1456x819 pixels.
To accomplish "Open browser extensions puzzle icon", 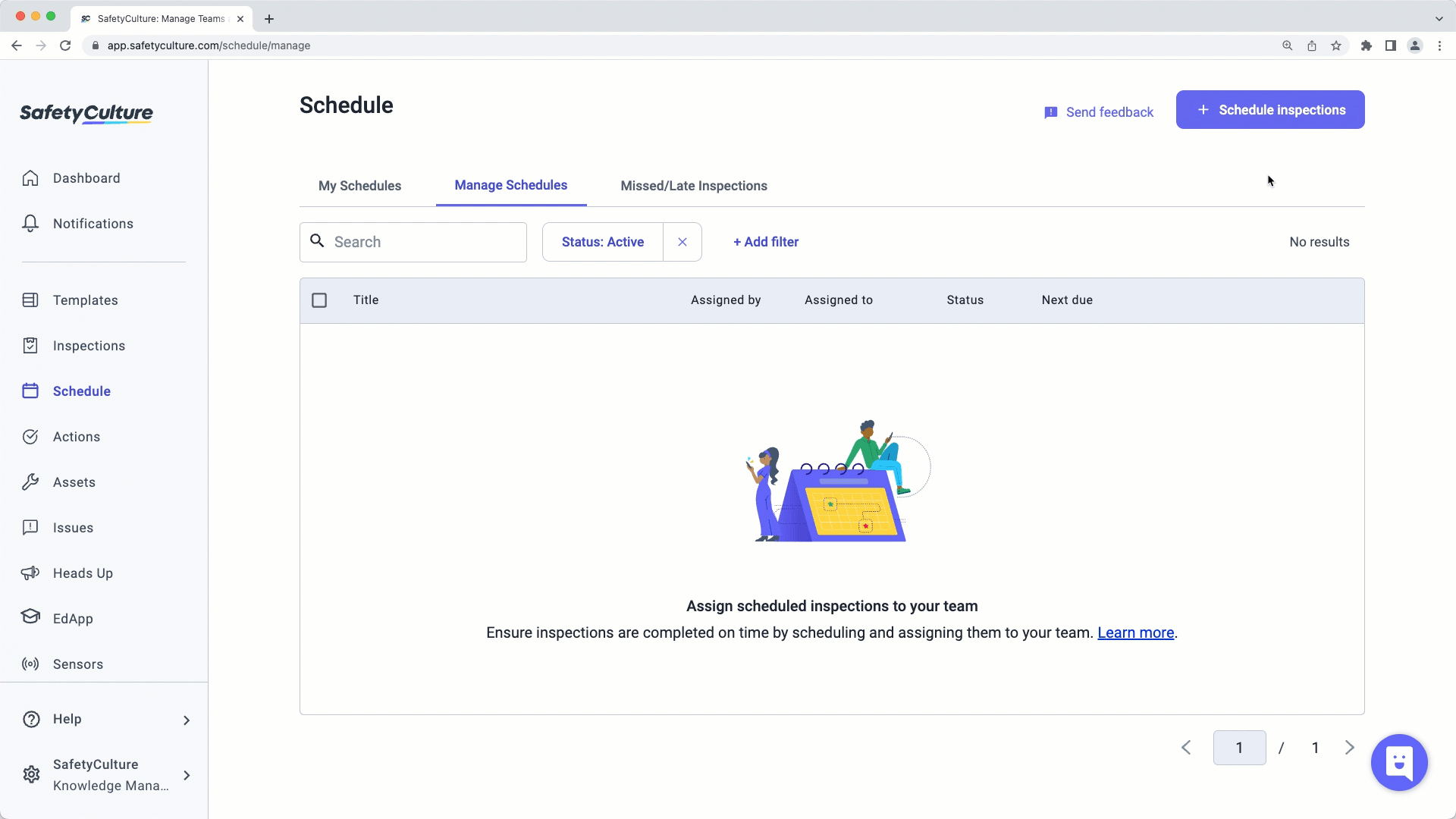I will coord(1367,45).
